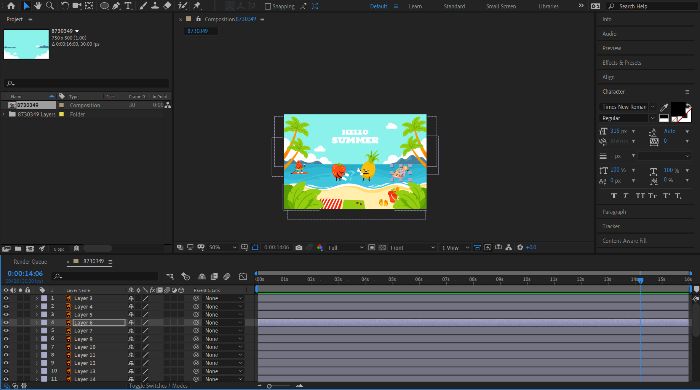Expand Layer 3 properties triangle
Image resolution: width=700 pixels, height=390 pixels.
(37, 298)
